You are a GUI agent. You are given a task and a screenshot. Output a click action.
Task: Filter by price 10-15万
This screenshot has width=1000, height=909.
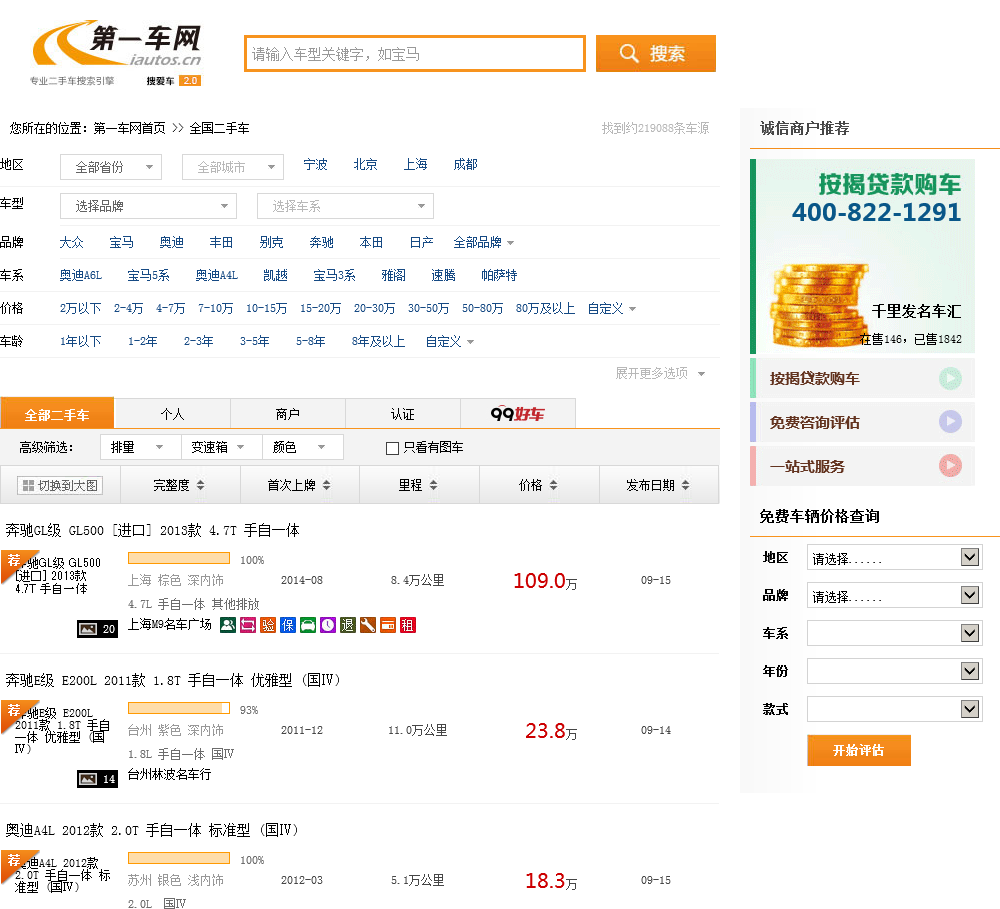267,309
